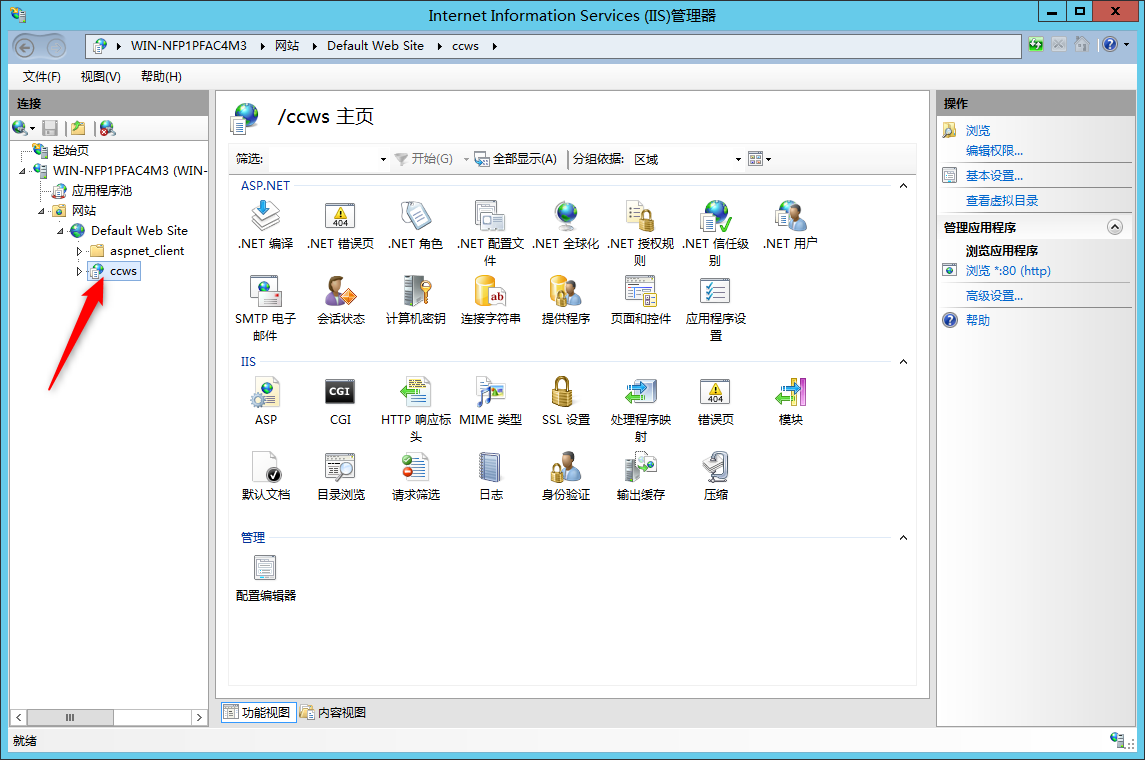Open the 计算机密钥 feature

point(416,301)
